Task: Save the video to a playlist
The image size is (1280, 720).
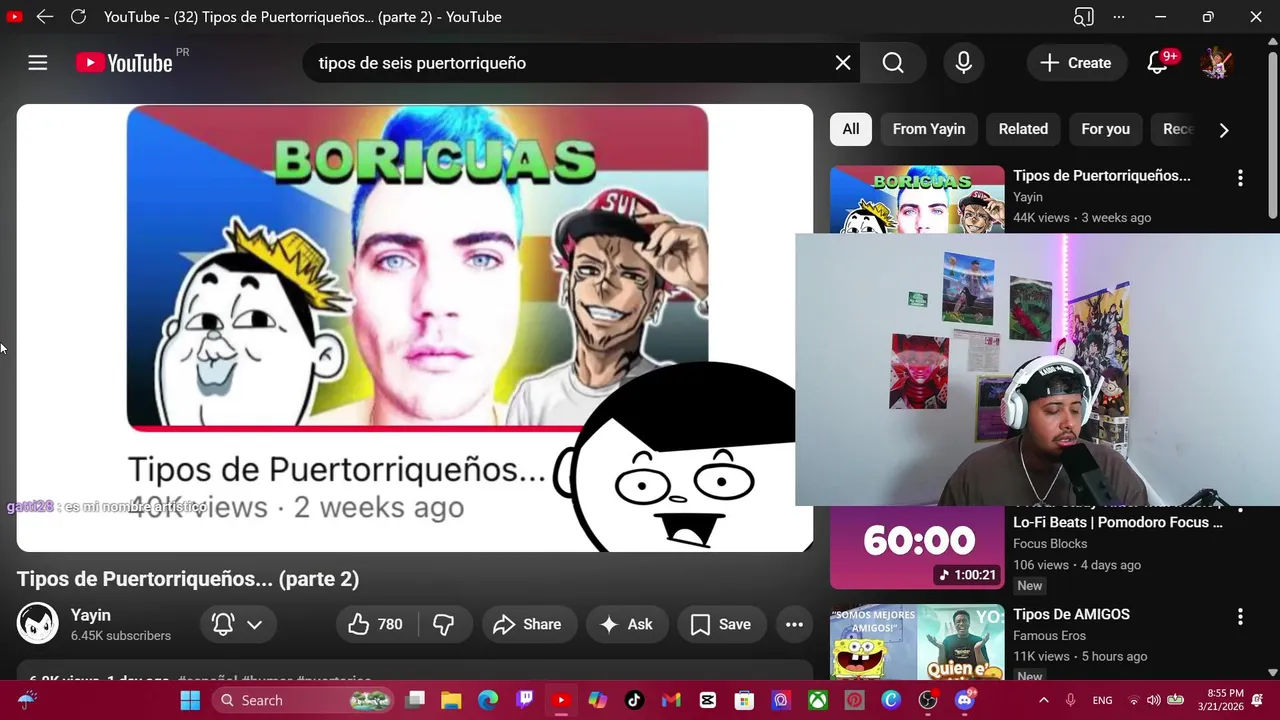Action: point(721,624)
